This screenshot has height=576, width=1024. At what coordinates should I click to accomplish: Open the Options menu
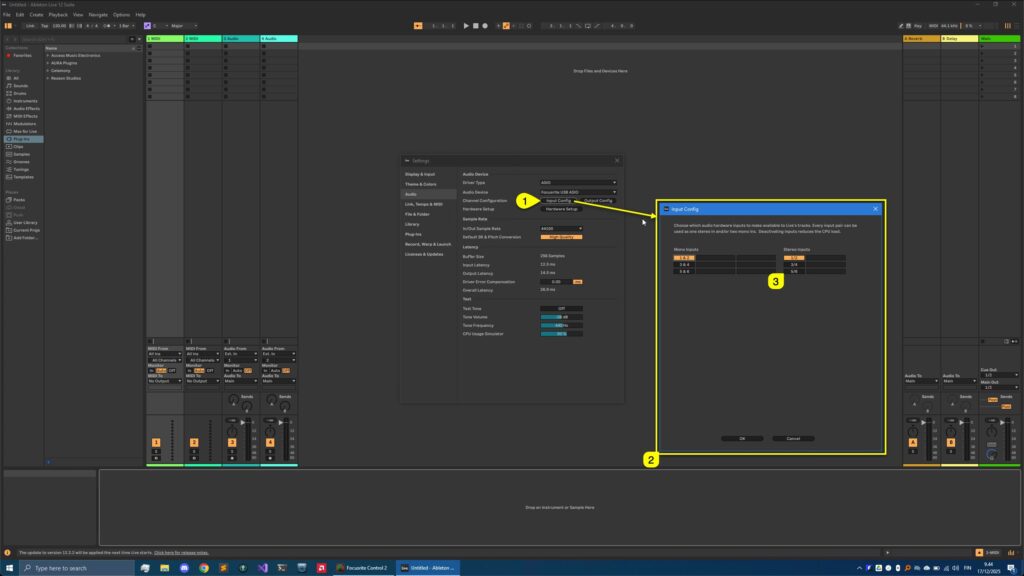pos(122,14)
